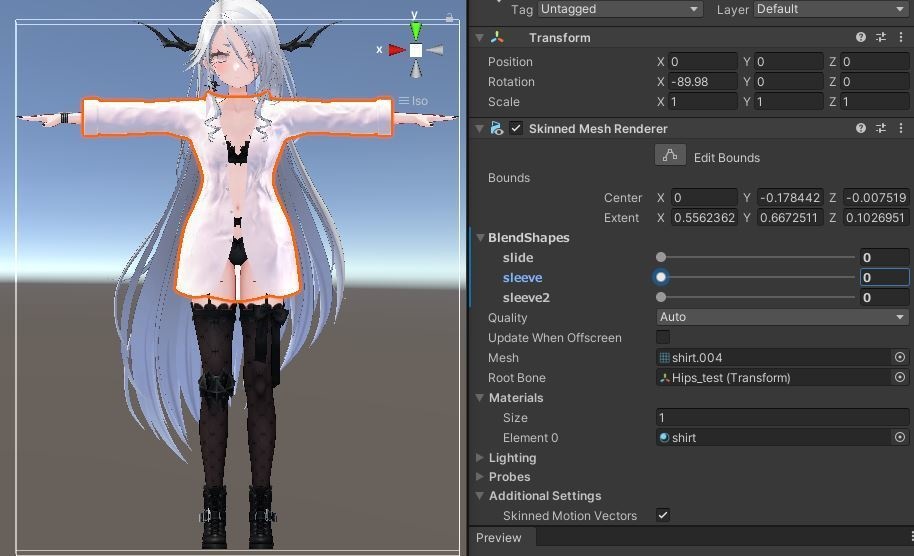Click the sleeve2 blendshape slider handle

click(x=660, y=297)
